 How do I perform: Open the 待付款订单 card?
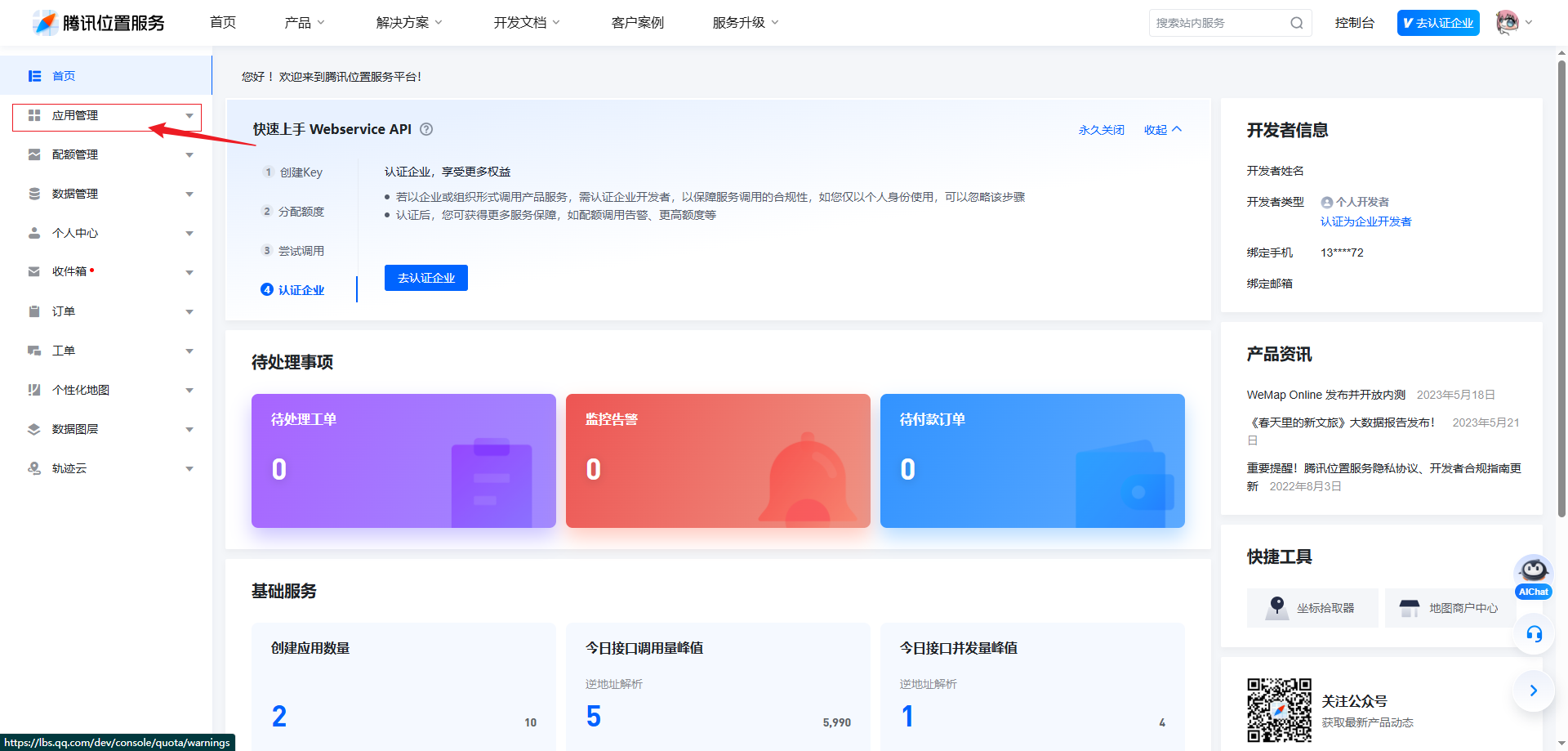(x=1032, y=461)
